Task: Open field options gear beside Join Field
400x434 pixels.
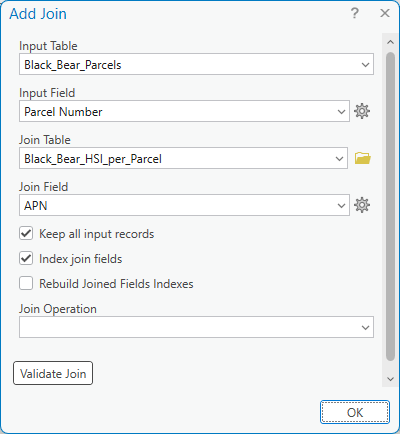Action: [x=362, y=205]
